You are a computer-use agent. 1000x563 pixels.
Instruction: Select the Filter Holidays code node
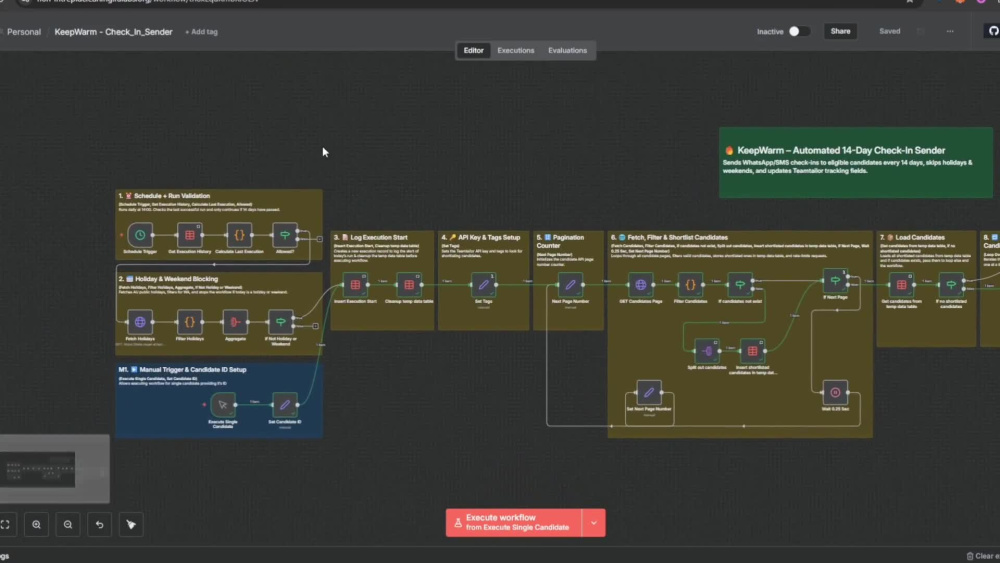tap(189, 322)
